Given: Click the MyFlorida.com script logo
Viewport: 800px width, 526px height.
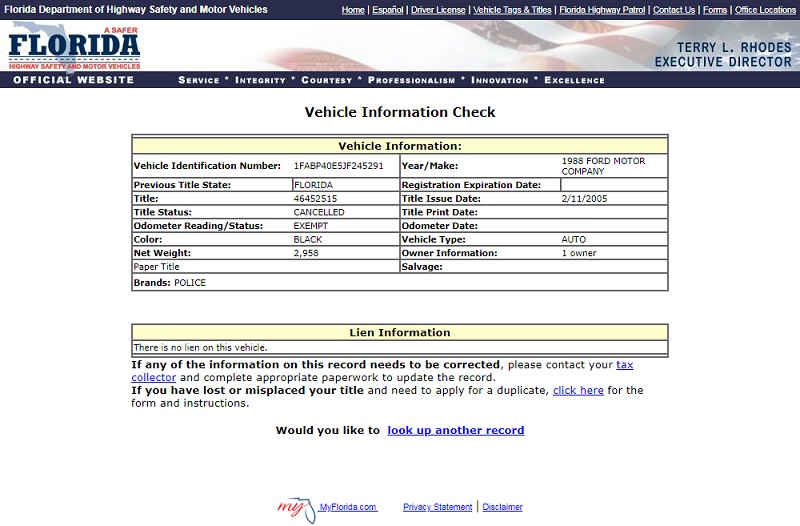Looking at the screenshot, I should point(293,507).
